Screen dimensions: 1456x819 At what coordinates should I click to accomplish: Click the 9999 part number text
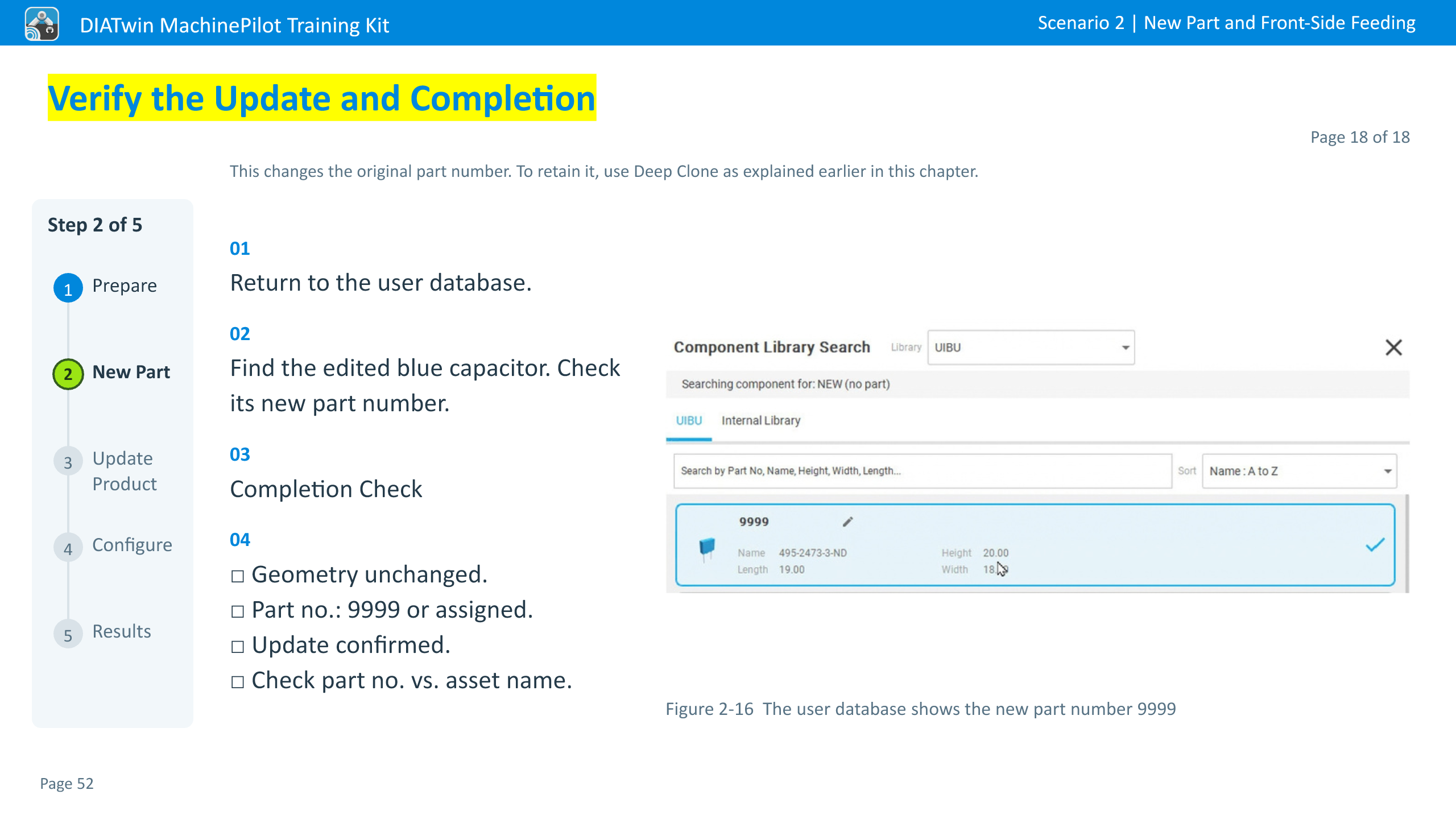click(754, 522)
